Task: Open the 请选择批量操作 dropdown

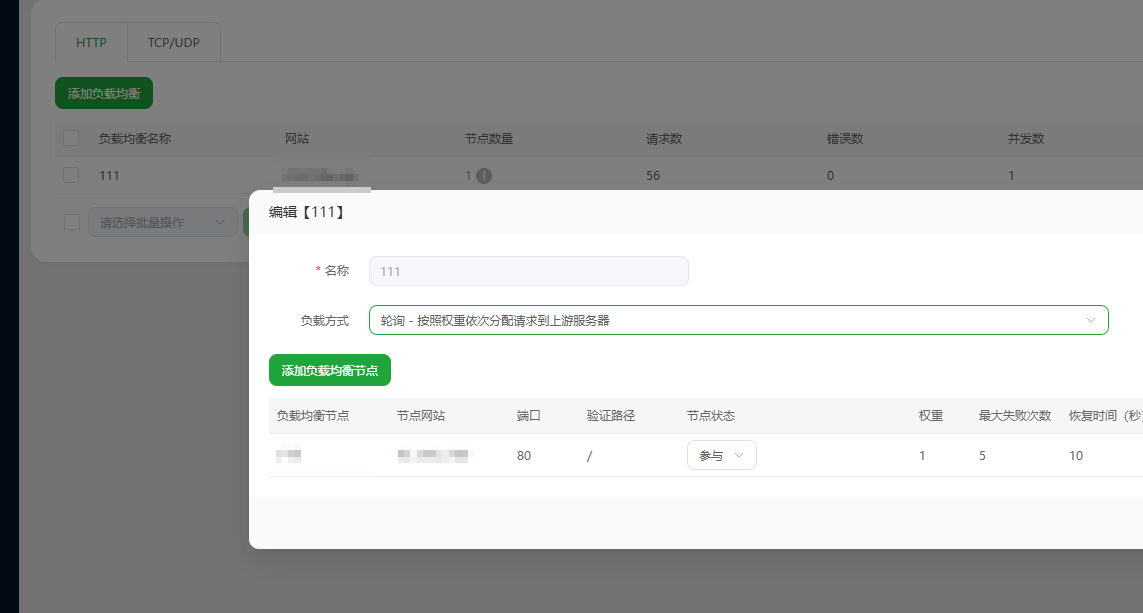Action: point(163,222)
